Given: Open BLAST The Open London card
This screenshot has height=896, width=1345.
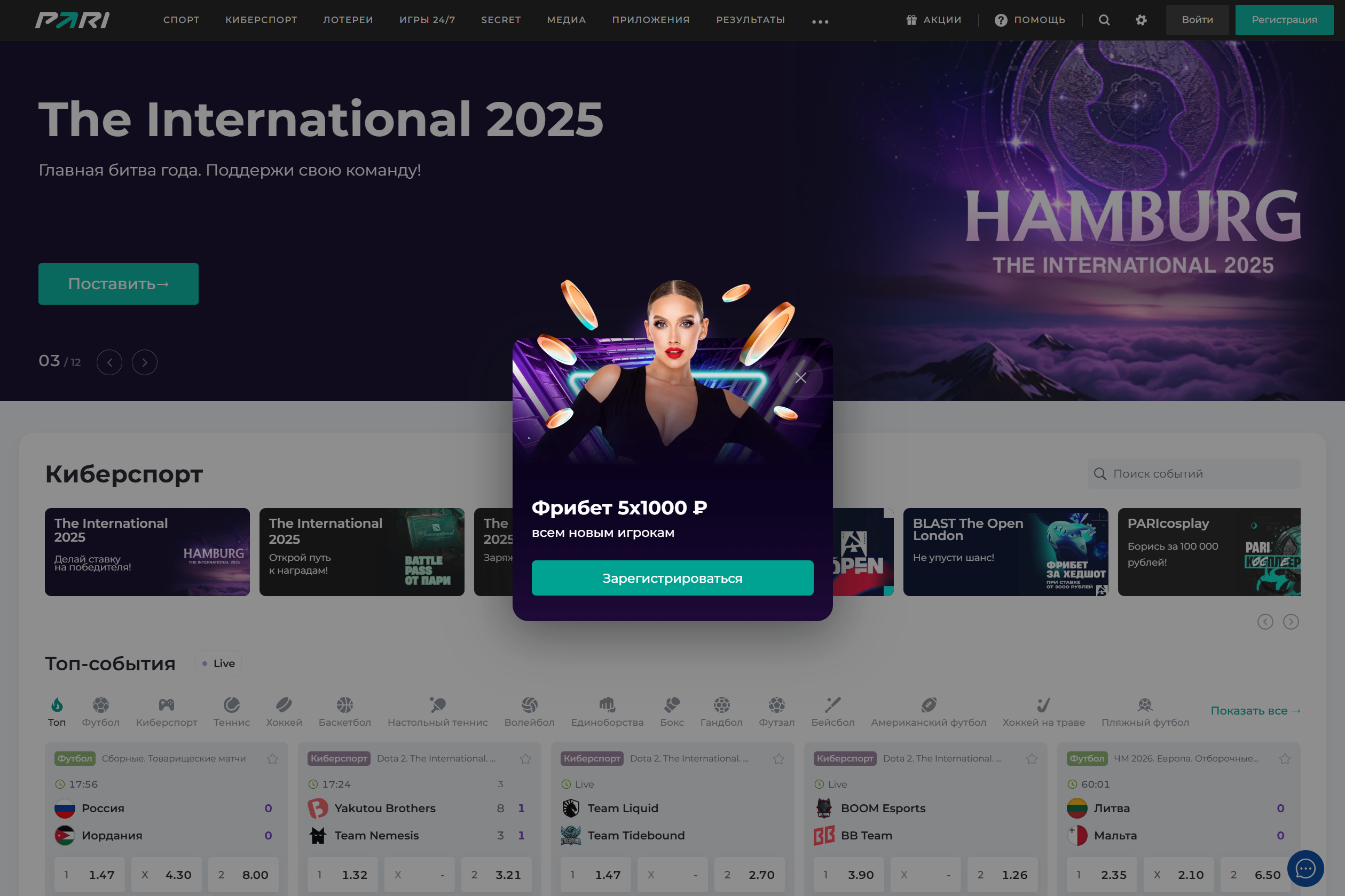Looking at the screenshot, I should click(1005, 552).
